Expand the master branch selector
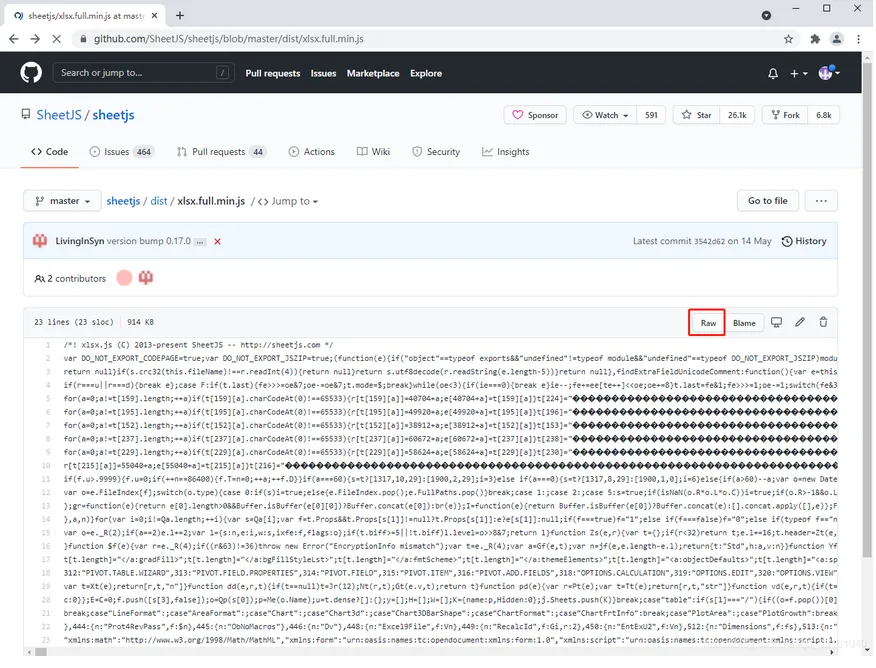The height and width of the screenshot is (668, 876). click(x=62, y=201)
